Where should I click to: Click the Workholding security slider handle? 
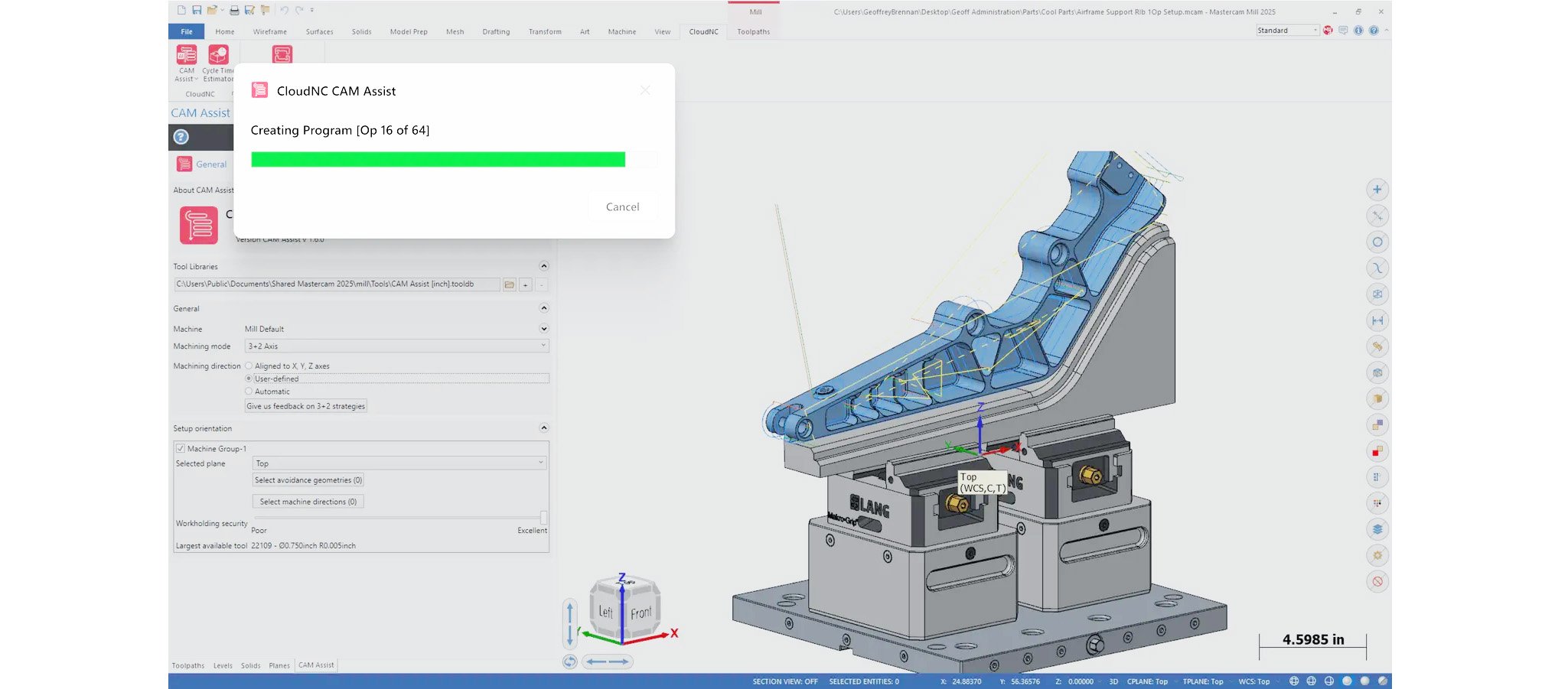click(544, 518)
